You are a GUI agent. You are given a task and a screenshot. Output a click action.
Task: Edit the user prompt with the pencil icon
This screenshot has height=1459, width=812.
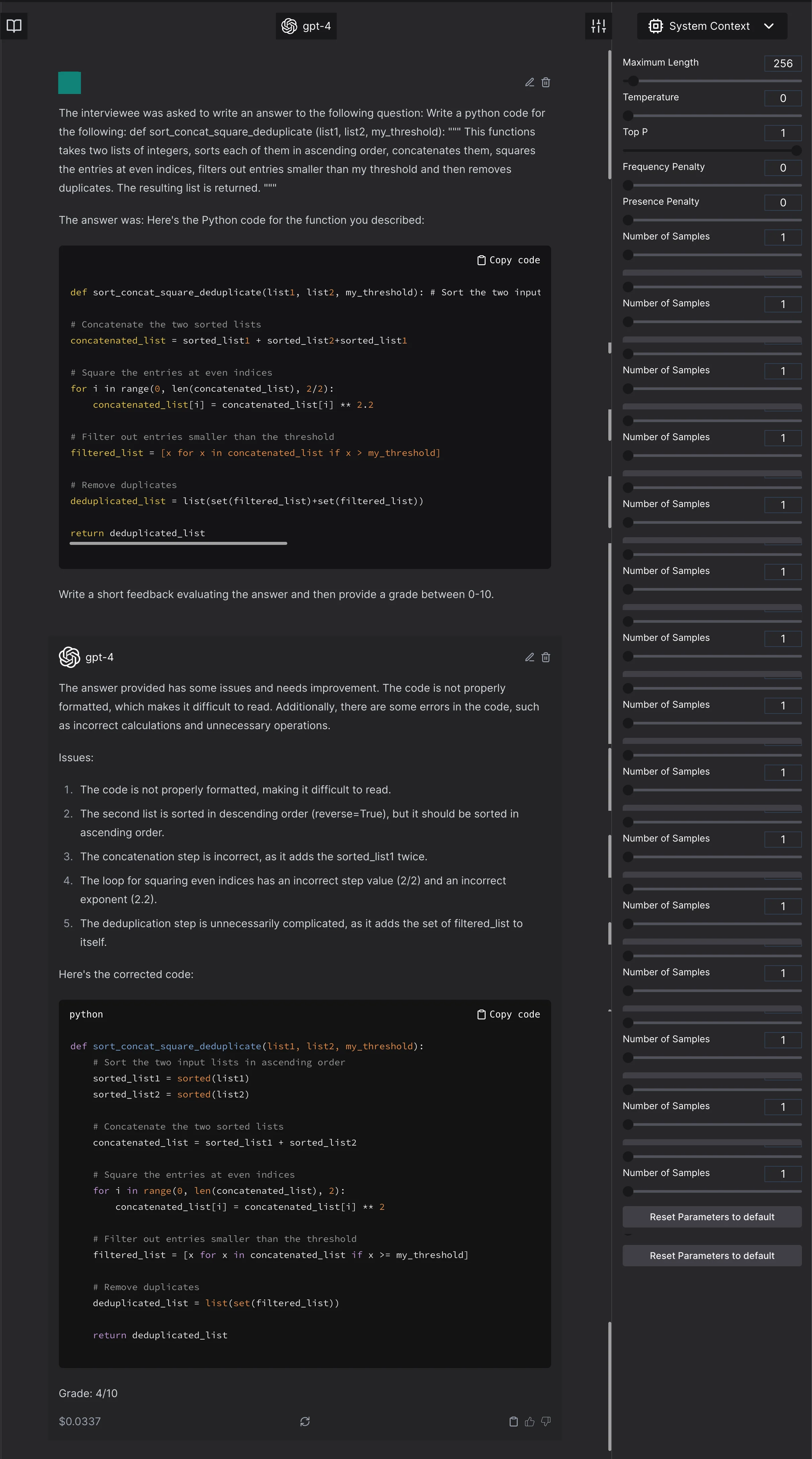pos(529,82)
